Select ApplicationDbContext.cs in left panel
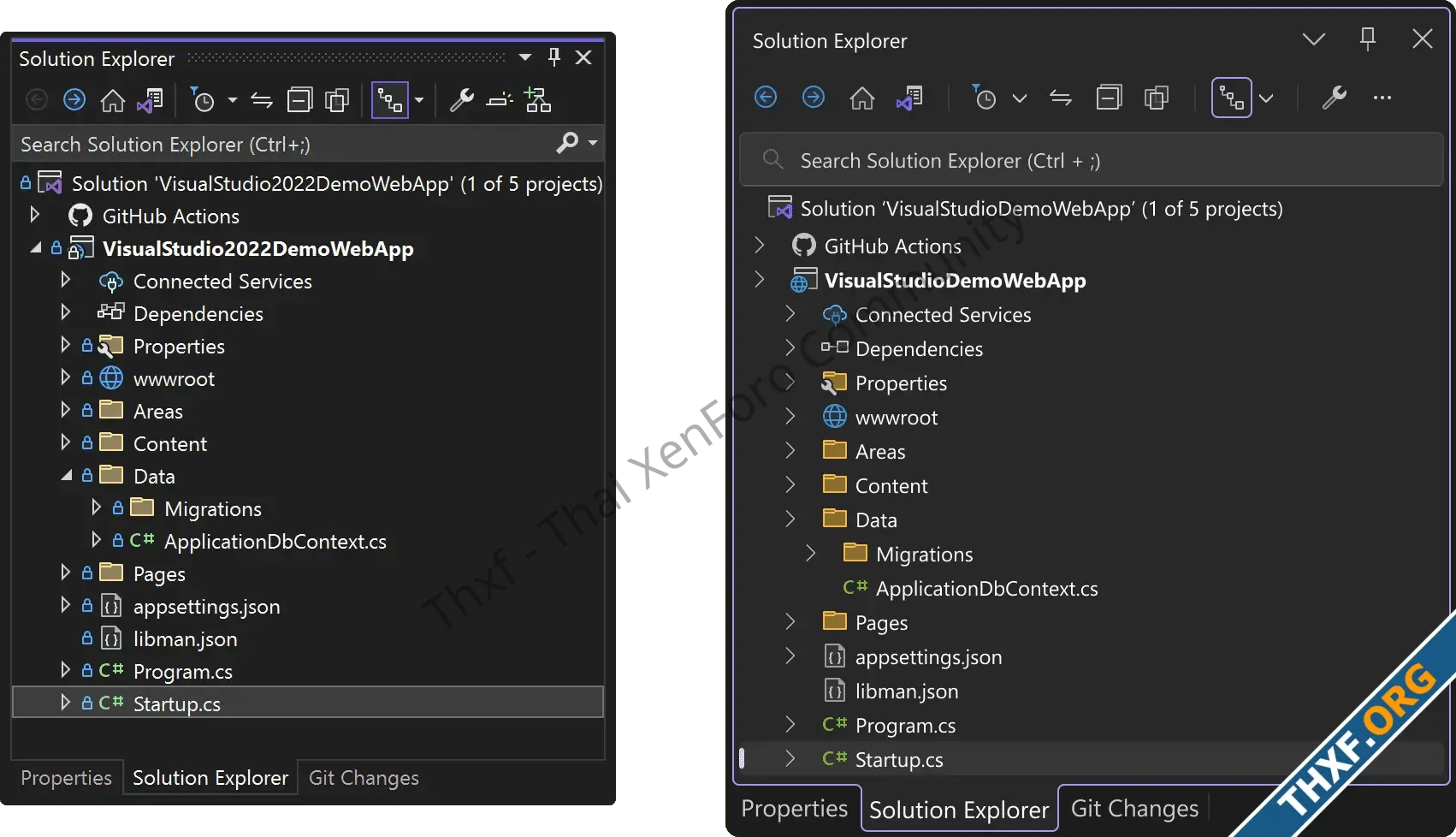This screenshot has height=837, width=1456. (275, 542)
